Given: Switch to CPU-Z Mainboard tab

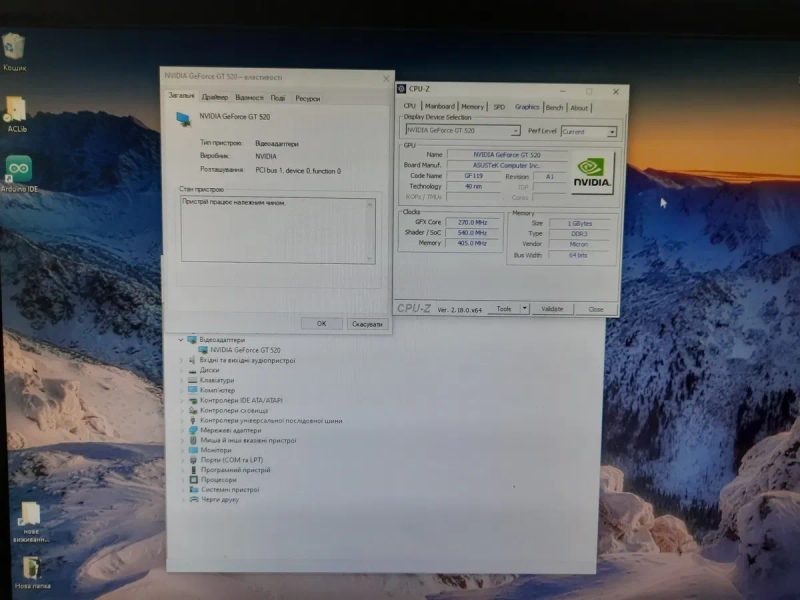Looking at the screenshot, I should (x=440, y=106).
